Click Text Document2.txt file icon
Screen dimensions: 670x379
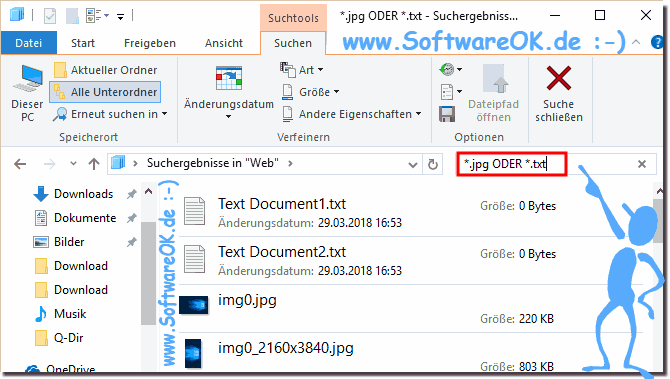(195, 259)
